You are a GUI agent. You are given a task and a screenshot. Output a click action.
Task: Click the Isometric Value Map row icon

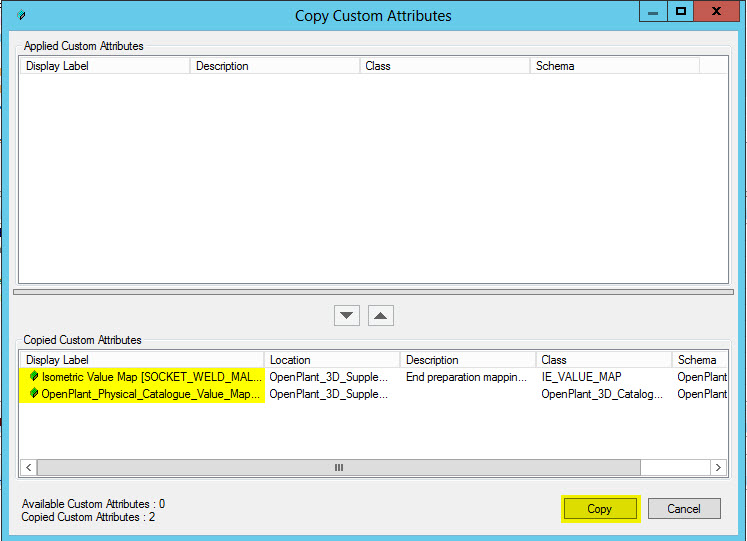[x=34, y=377]
